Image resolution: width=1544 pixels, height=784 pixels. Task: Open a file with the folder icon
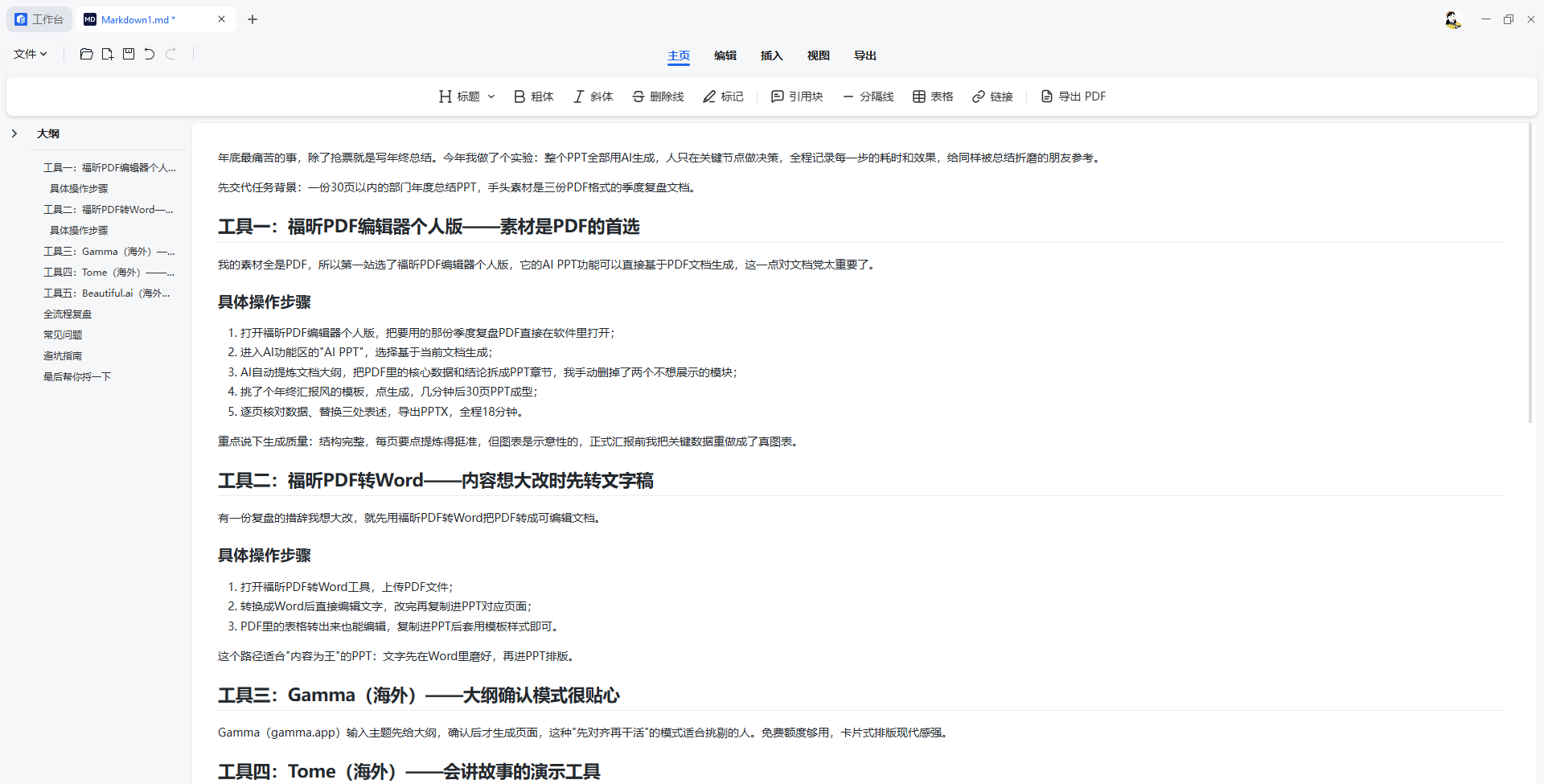[86, 54]
